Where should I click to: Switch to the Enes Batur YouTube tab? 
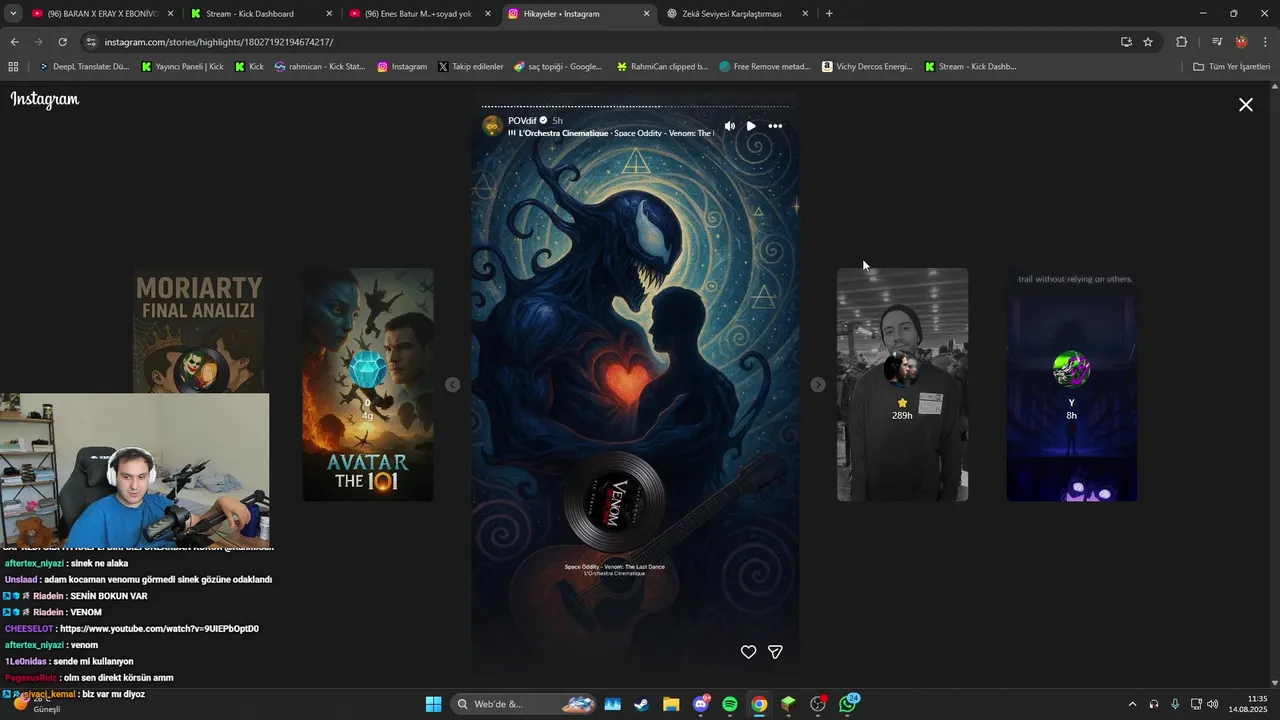(418, 14)
